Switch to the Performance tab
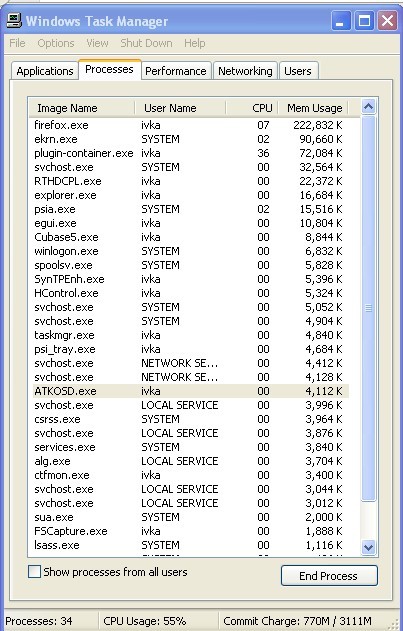This screenshot has width=403, height=631. tap(176, 71)
